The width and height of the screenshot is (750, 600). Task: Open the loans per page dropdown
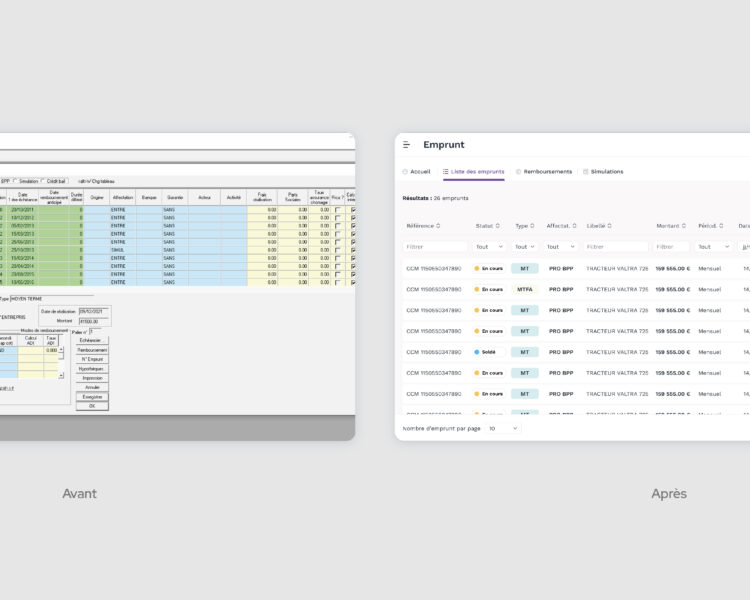pyautogui.click(x=503, y=428)
